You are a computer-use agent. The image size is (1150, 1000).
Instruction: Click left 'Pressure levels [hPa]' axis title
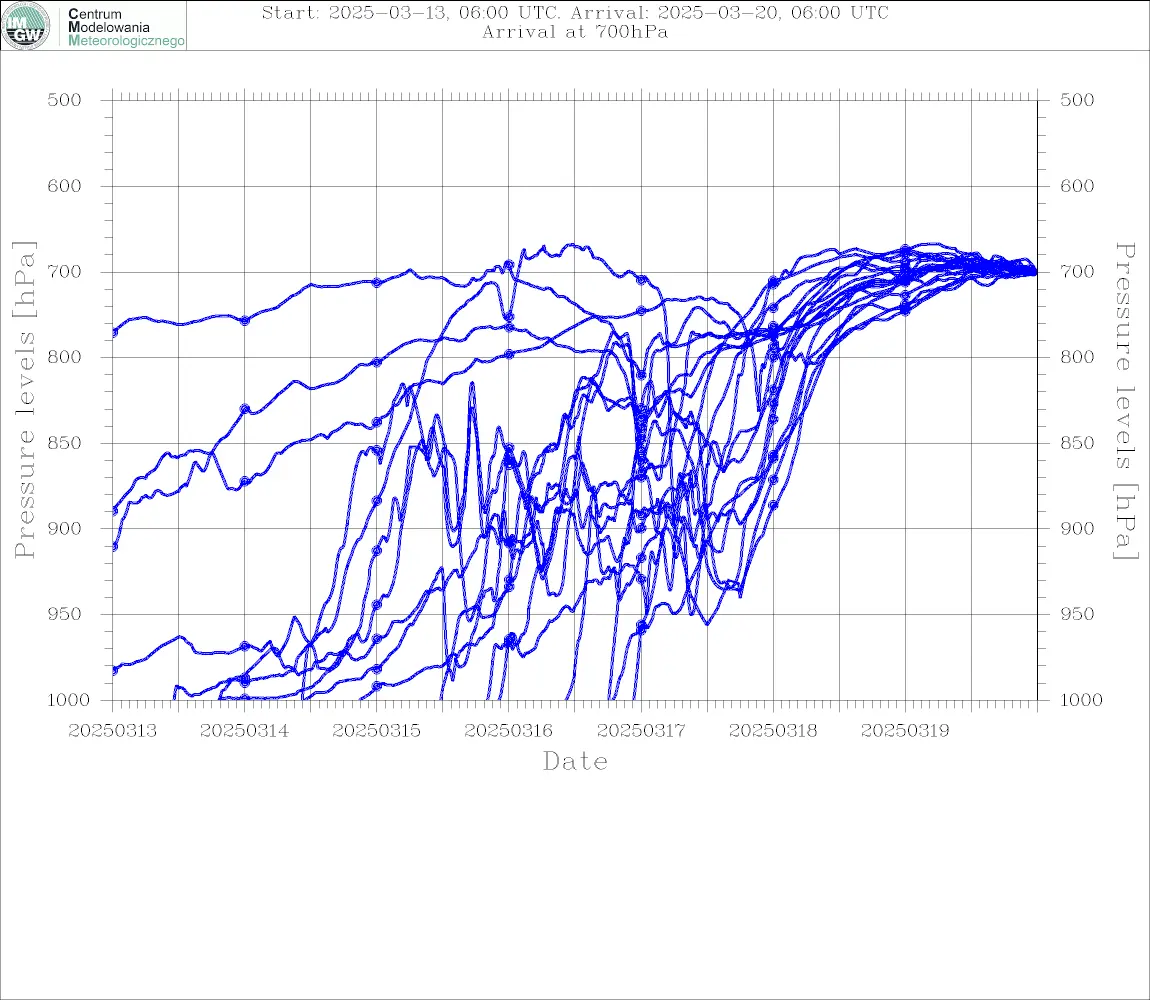[24, 400]
